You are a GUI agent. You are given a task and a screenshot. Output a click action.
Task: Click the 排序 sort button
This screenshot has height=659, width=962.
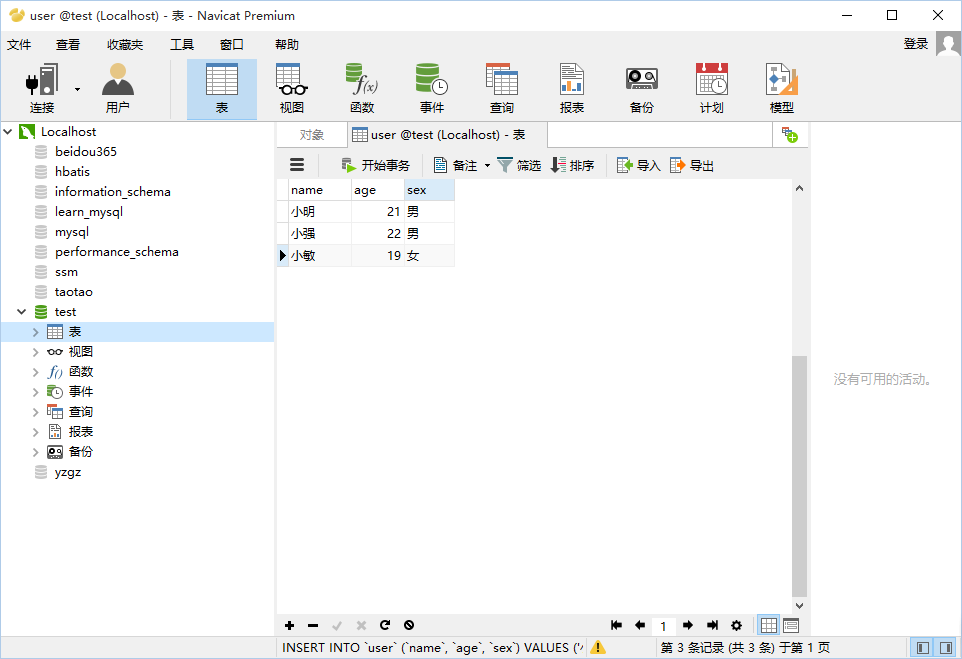point(572,165)
